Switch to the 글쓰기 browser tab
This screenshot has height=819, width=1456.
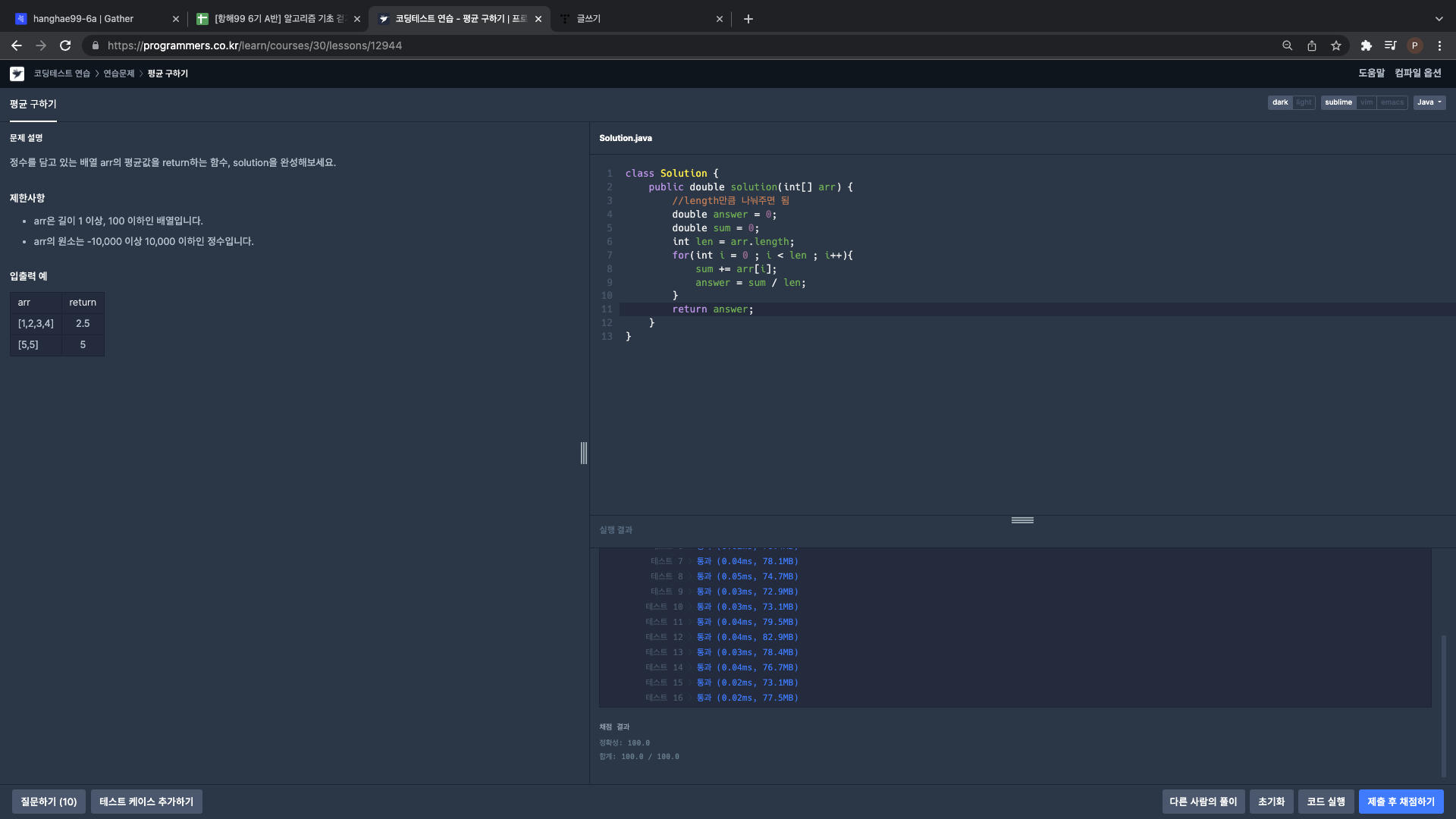(x=588, y=19)
